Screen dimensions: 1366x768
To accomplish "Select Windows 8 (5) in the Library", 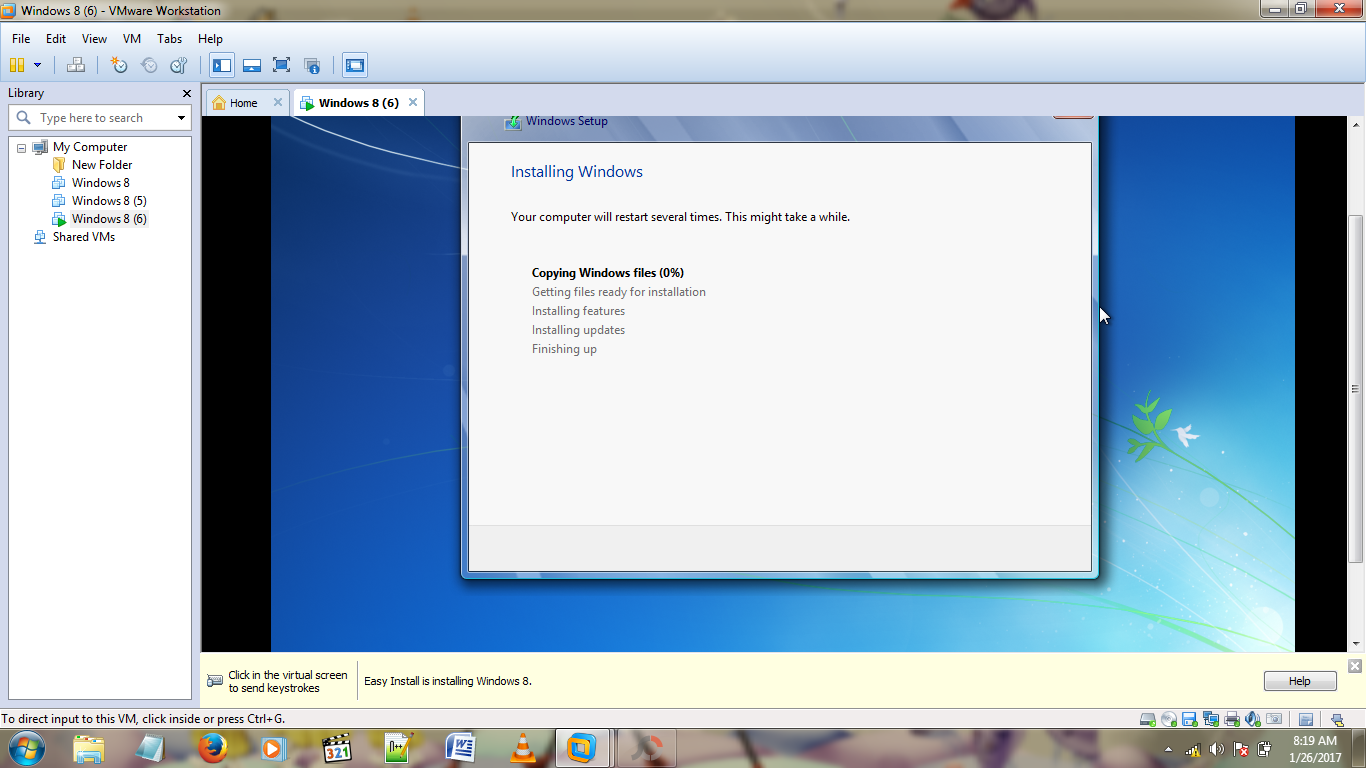I will click(109, 200).
